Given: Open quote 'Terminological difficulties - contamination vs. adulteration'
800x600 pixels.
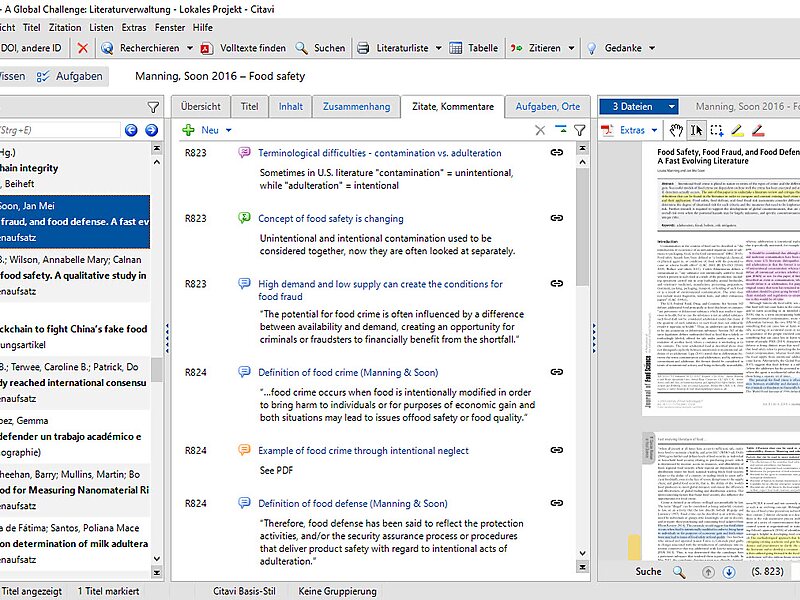Looking at the screenshot, I should (x=380, y=153).
